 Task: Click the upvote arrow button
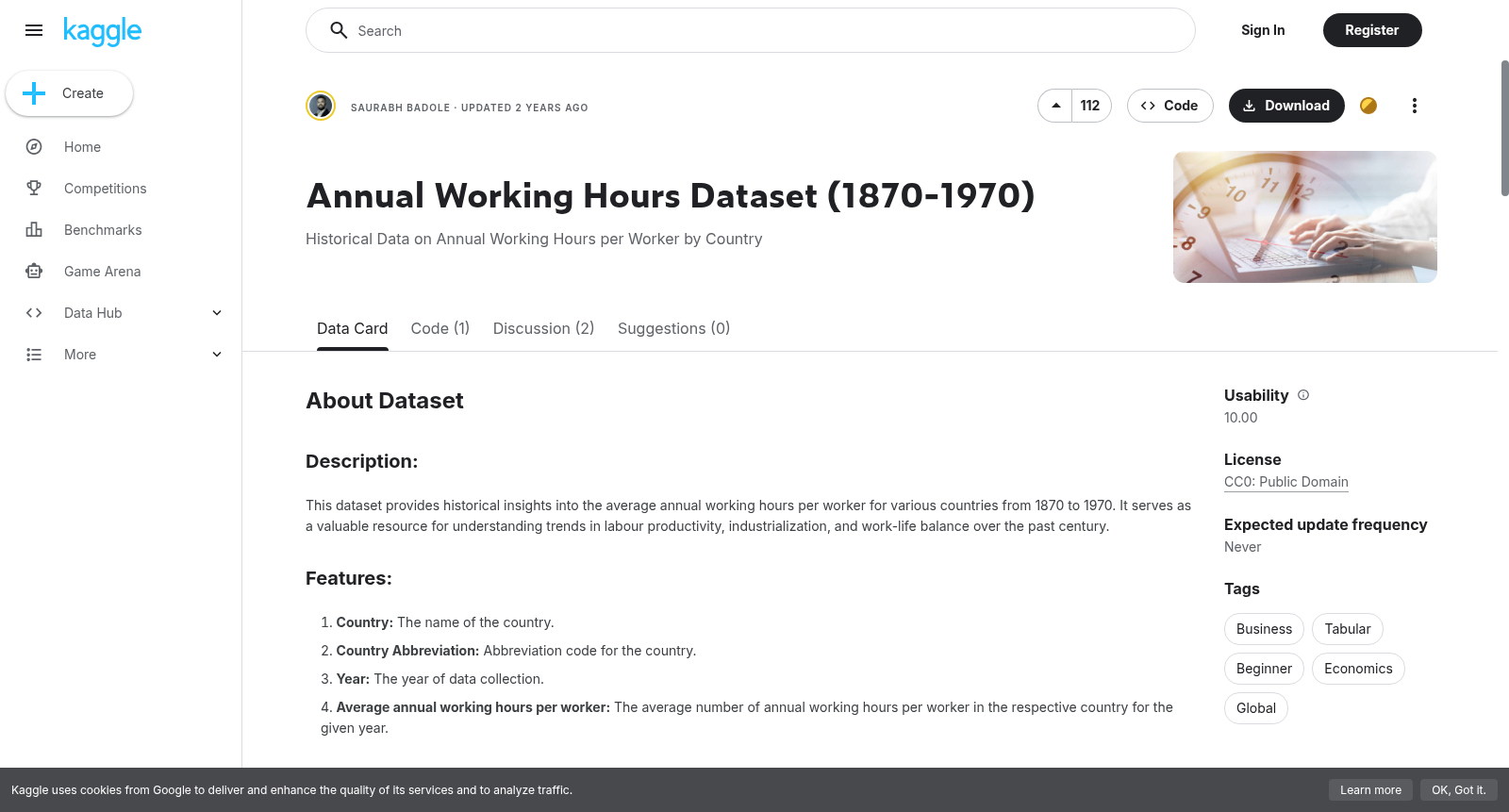1055,106
